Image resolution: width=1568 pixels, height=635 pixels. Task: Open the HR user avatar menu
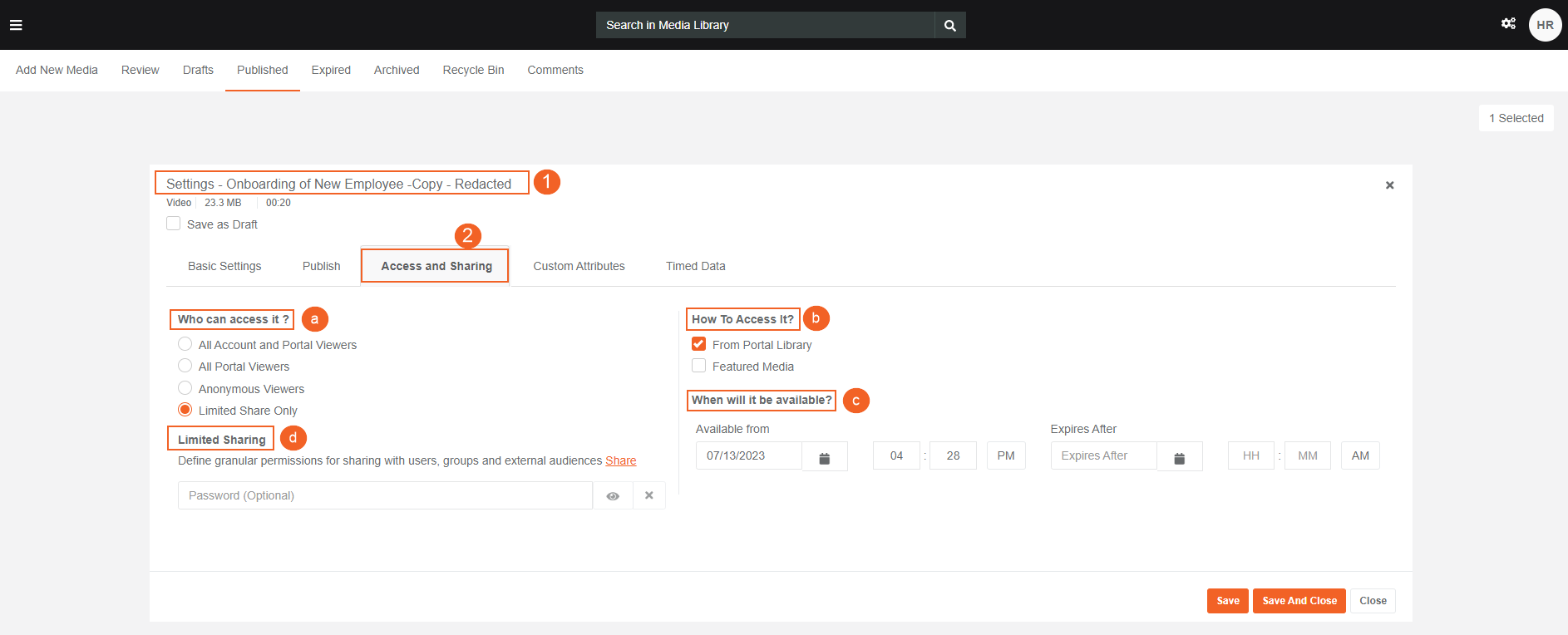click(1545, 25)
